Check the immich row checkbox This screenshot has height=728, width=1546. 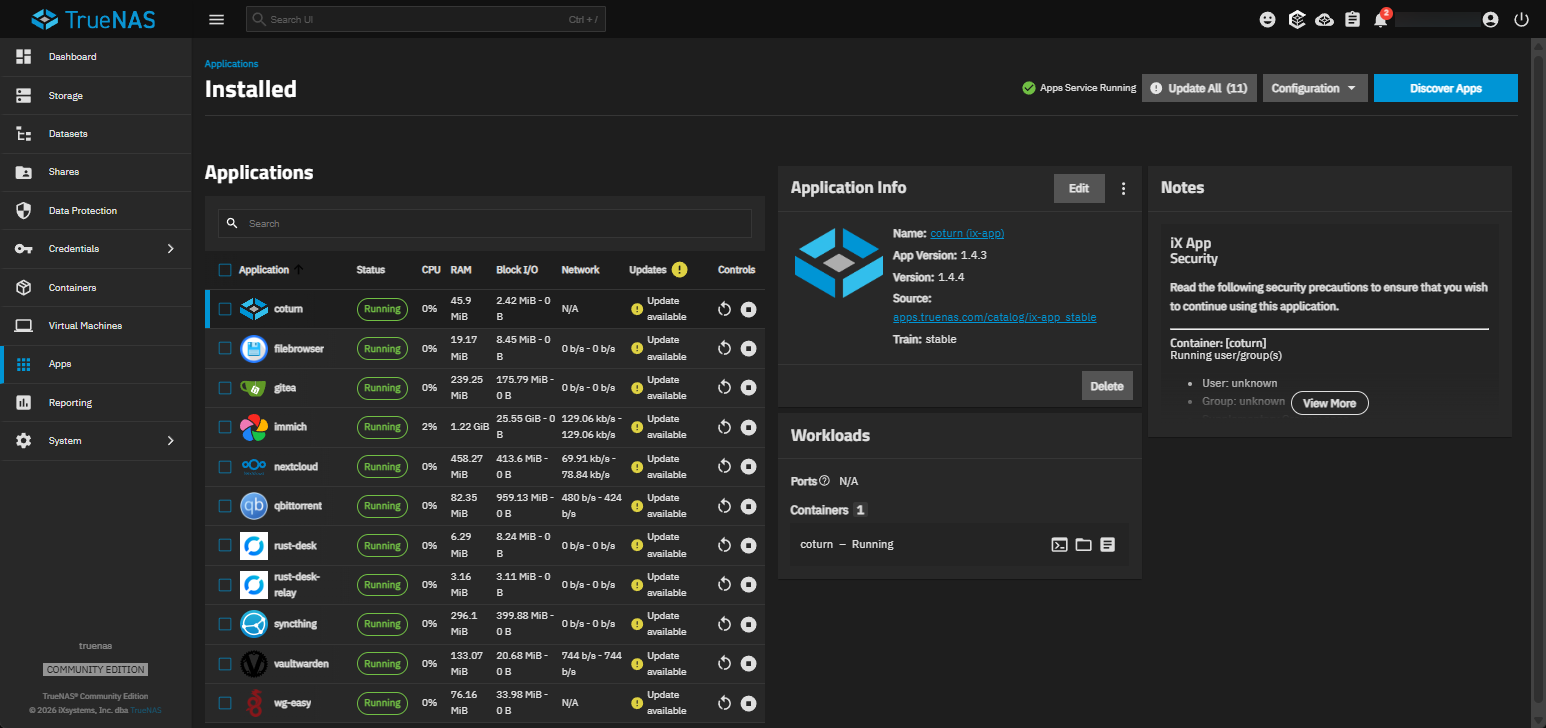coord(225,427)
